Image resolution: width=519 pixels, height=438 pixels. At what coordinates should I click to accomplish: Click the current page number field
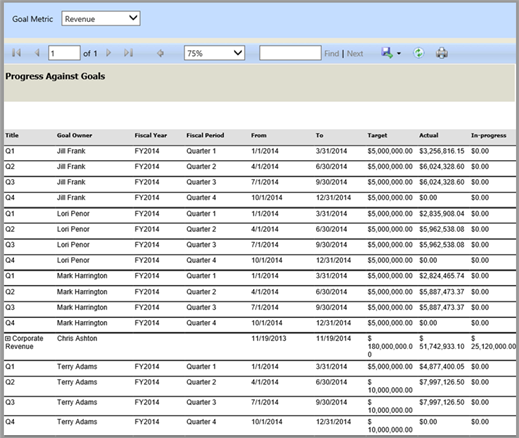[64, 53]
